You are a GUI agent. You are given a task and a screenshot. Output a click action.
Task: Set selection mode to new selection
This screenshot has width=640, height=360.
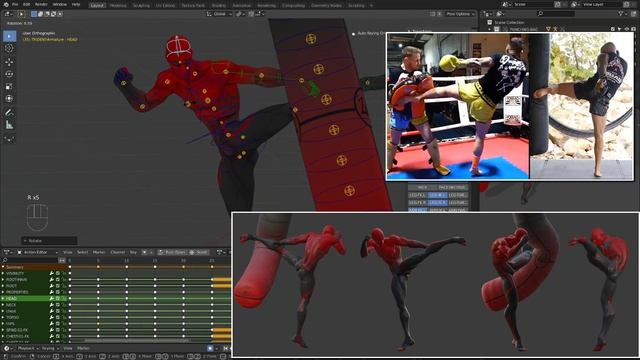click(x=34, y=14)
